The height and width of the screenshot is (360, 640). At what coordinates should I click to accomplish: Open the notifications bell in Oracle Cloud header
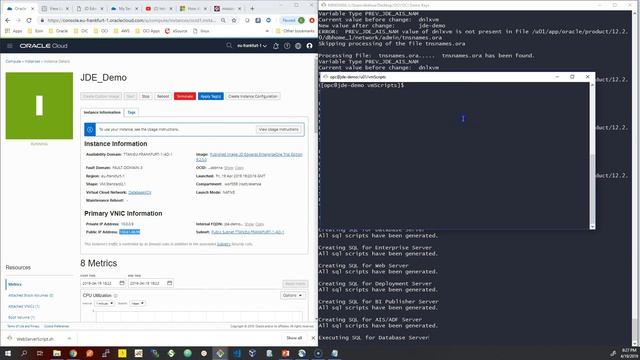(x=276, y=46)
